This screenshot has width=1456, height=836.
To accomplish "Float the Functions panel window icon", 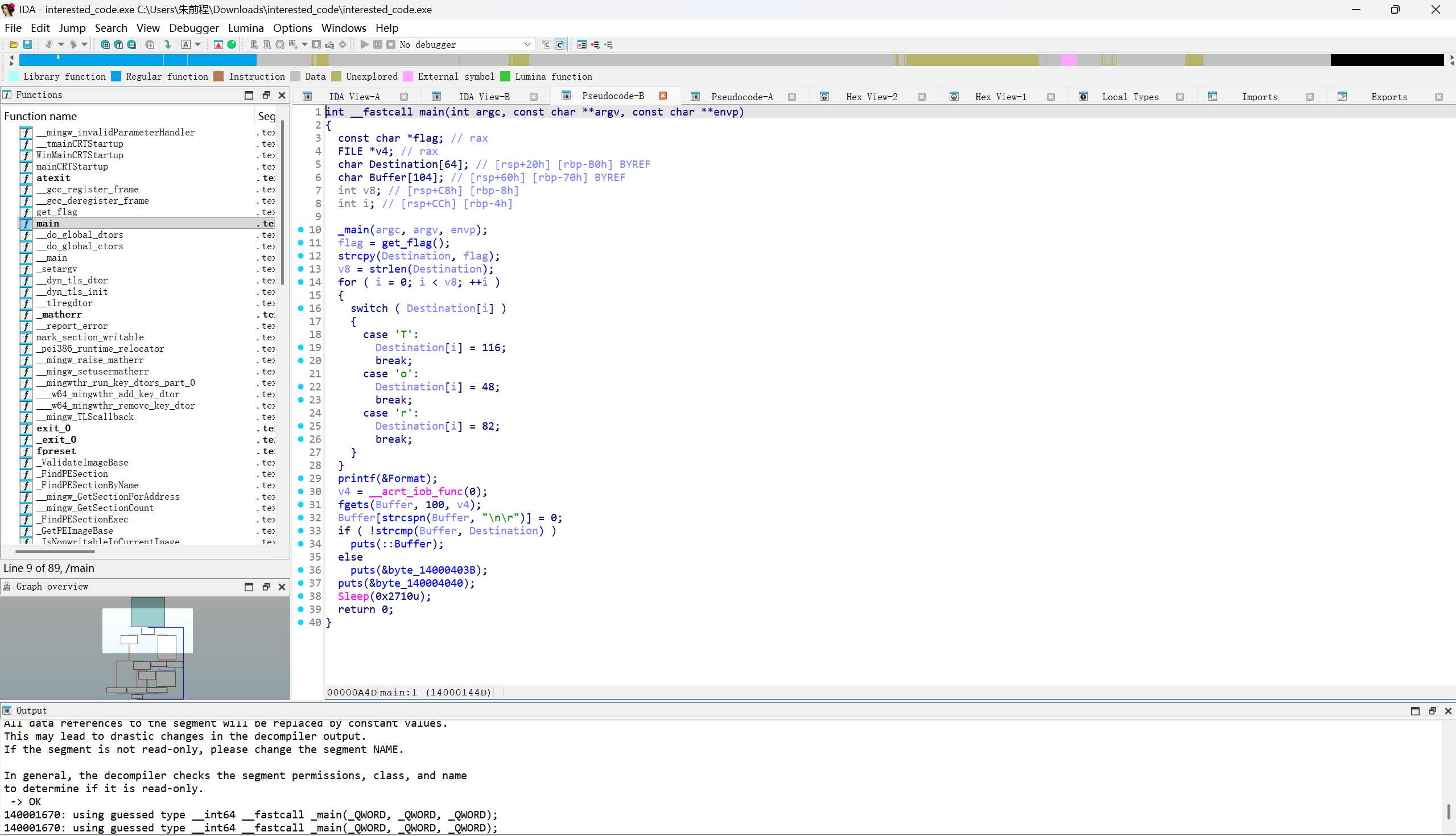I will (x=266, y=94).
